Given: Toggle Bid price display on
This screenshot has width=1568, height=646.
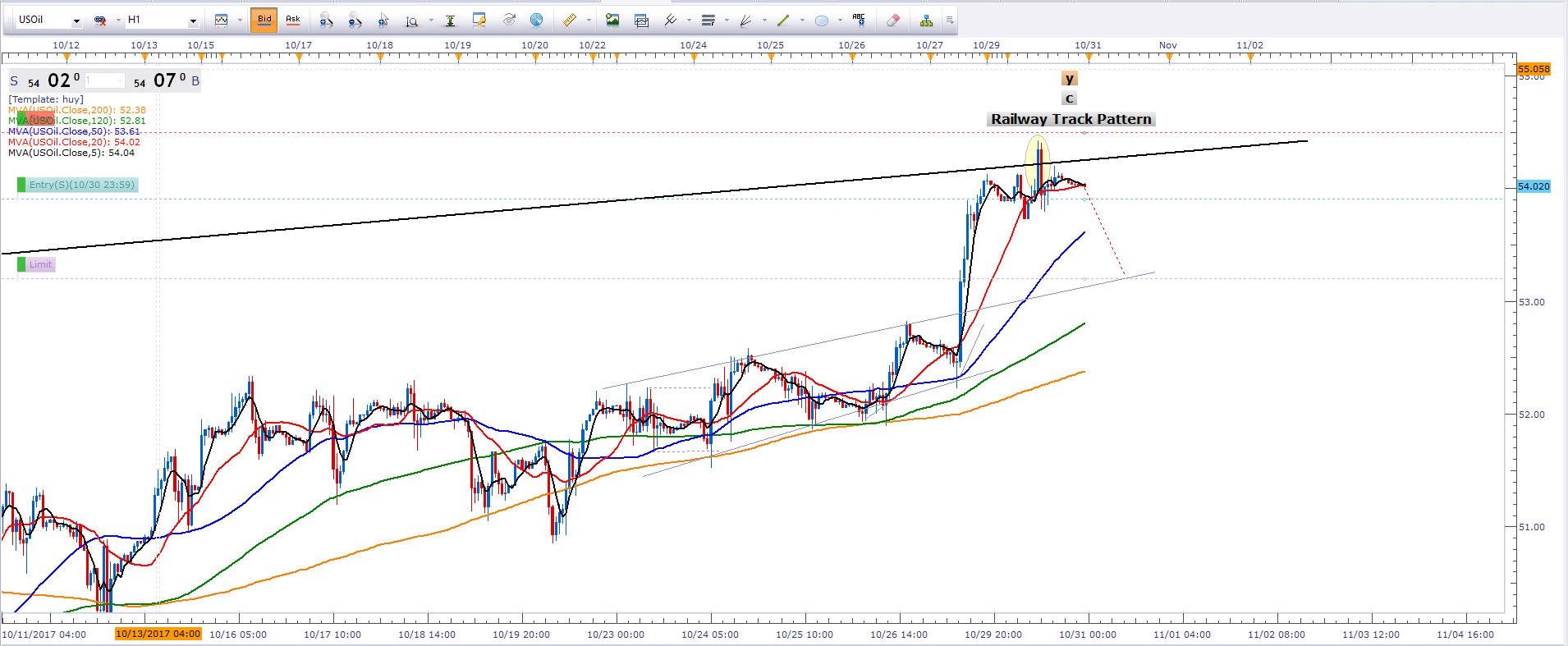Looking at the screenshot, I should pyautogui.click(x=264, y=20).
